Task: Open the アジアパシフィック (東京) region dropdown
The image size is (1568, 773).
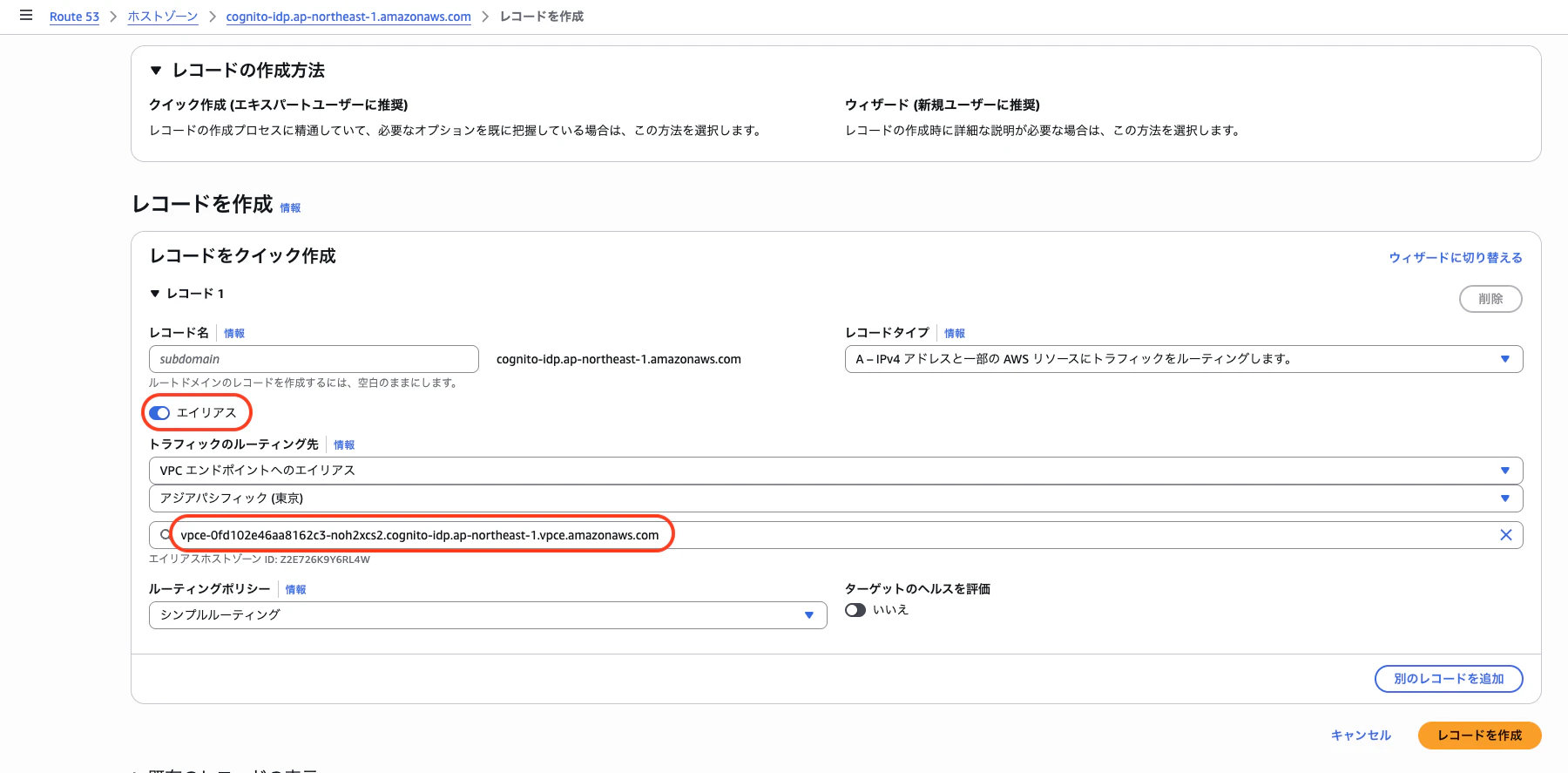Action: click(x=835, y=498)
